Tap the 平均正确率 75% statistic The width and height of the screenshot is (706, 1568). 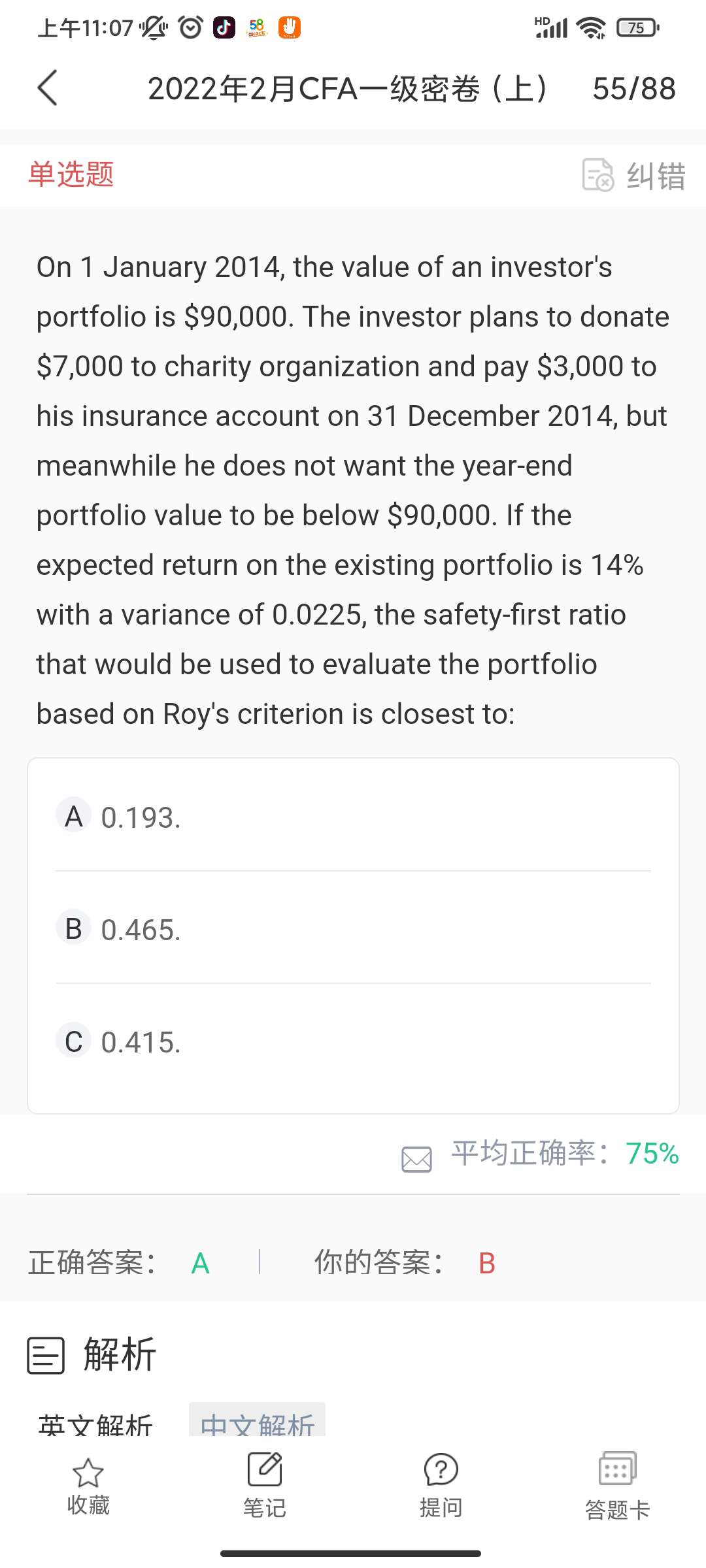click(x=565, y=1154)
